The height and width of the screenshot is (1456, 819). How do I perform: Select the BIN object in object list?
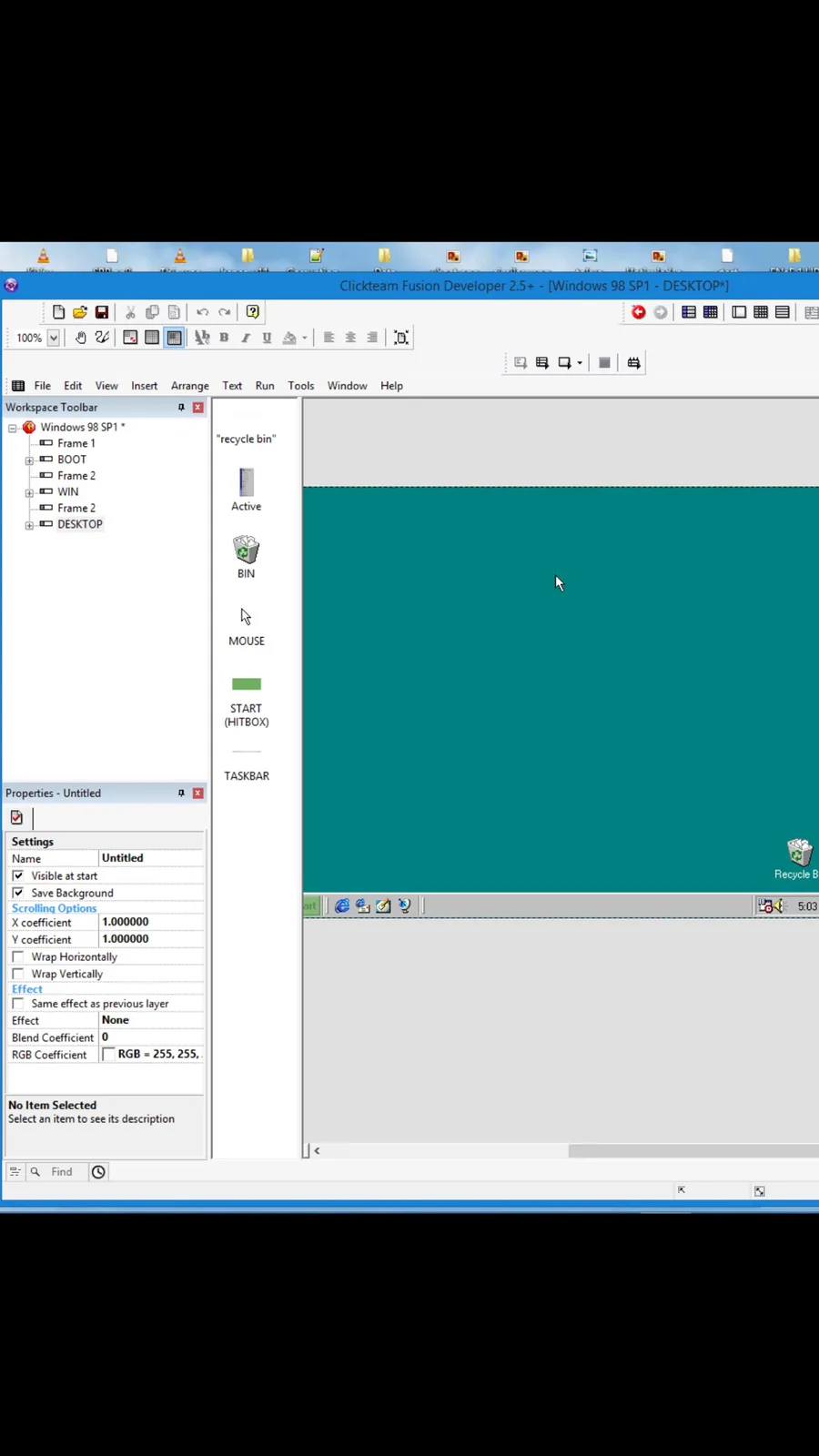pos(246,557)
